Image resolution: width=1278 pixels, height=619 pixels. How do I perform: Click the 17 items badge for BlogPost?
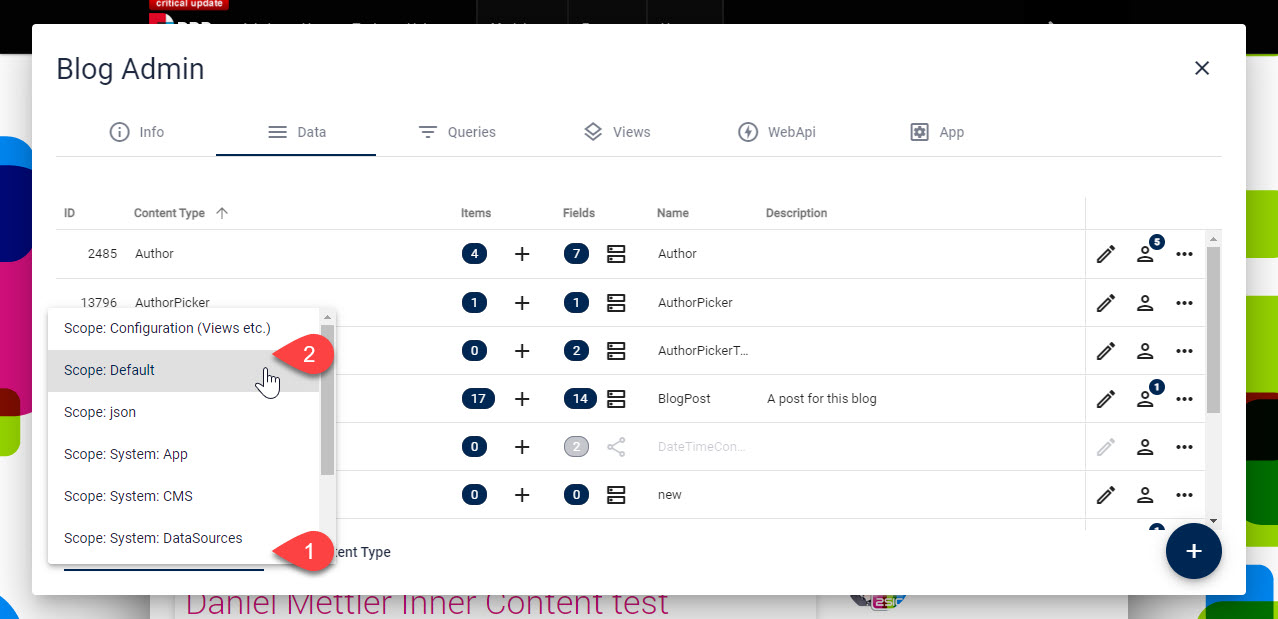coord(478,398)
